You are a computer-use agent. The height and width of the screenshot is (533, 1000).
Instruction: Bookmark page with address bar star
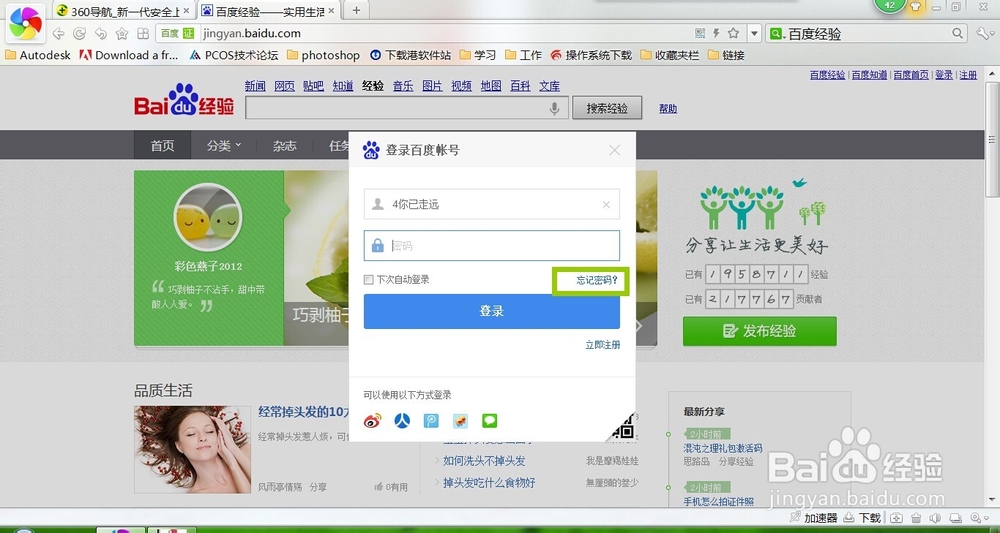733,33
